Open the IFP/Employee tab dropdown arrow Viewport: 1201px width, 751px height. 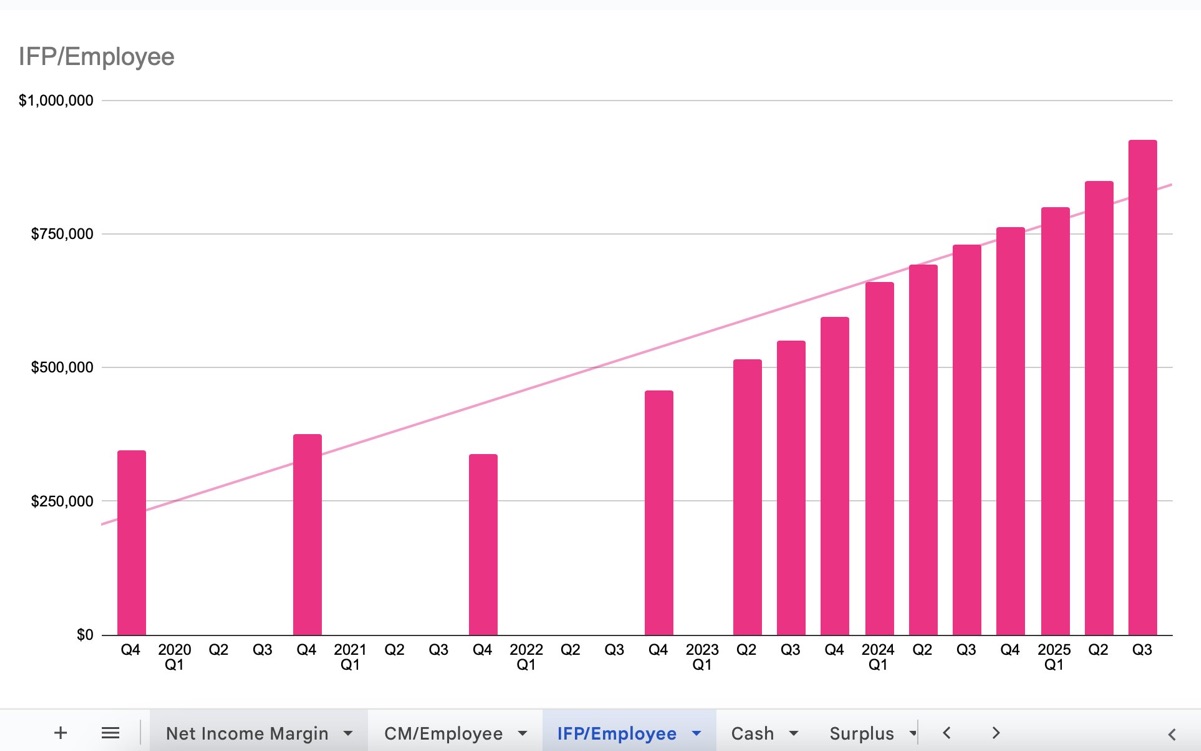696,734
